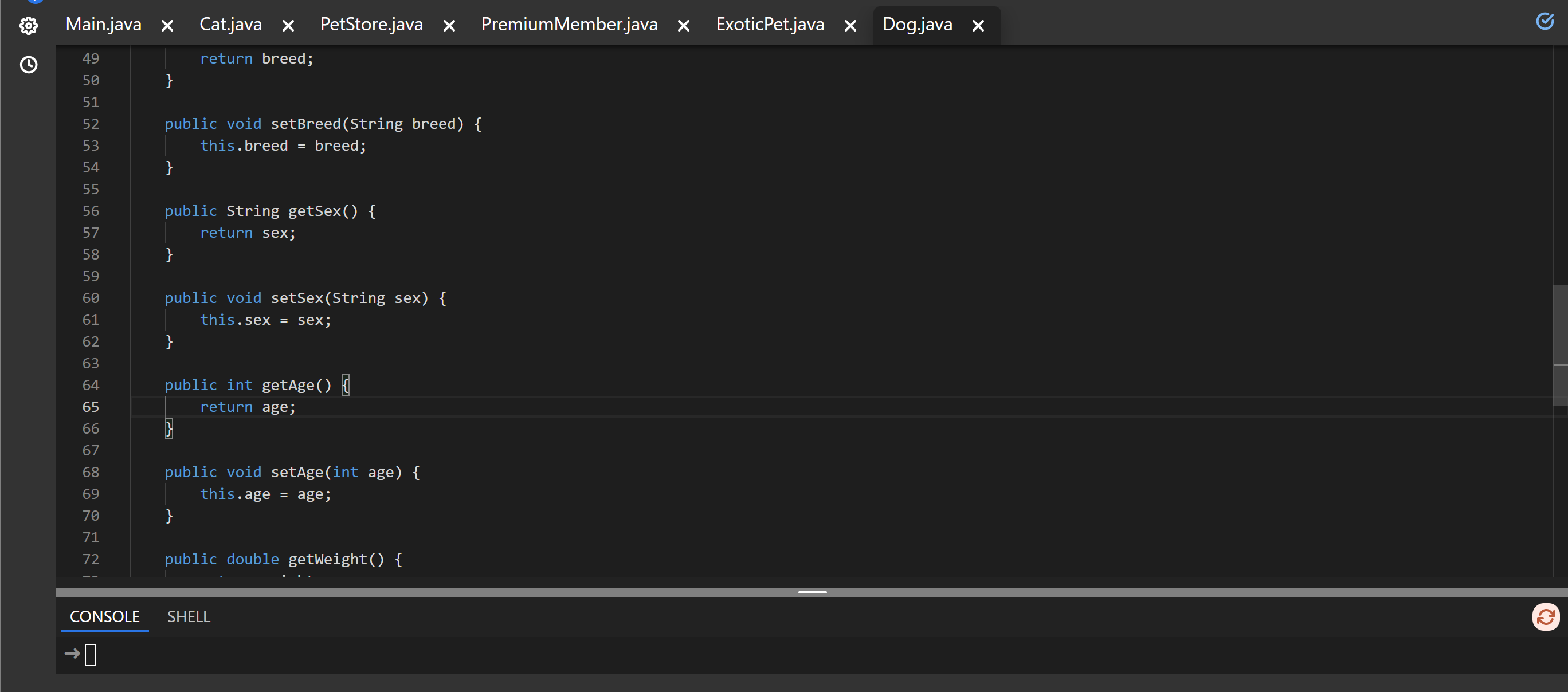Close the PremiumMember.java tab

684,26
